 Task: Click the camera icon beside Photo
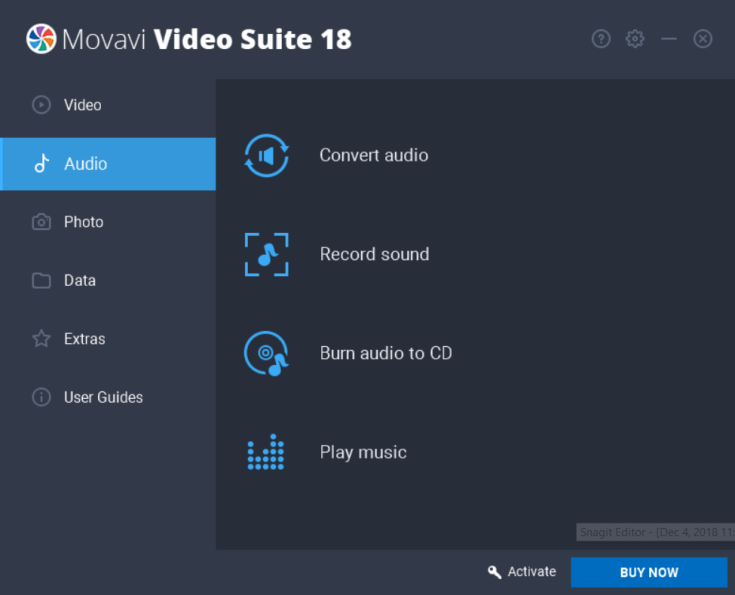point(41,222)
